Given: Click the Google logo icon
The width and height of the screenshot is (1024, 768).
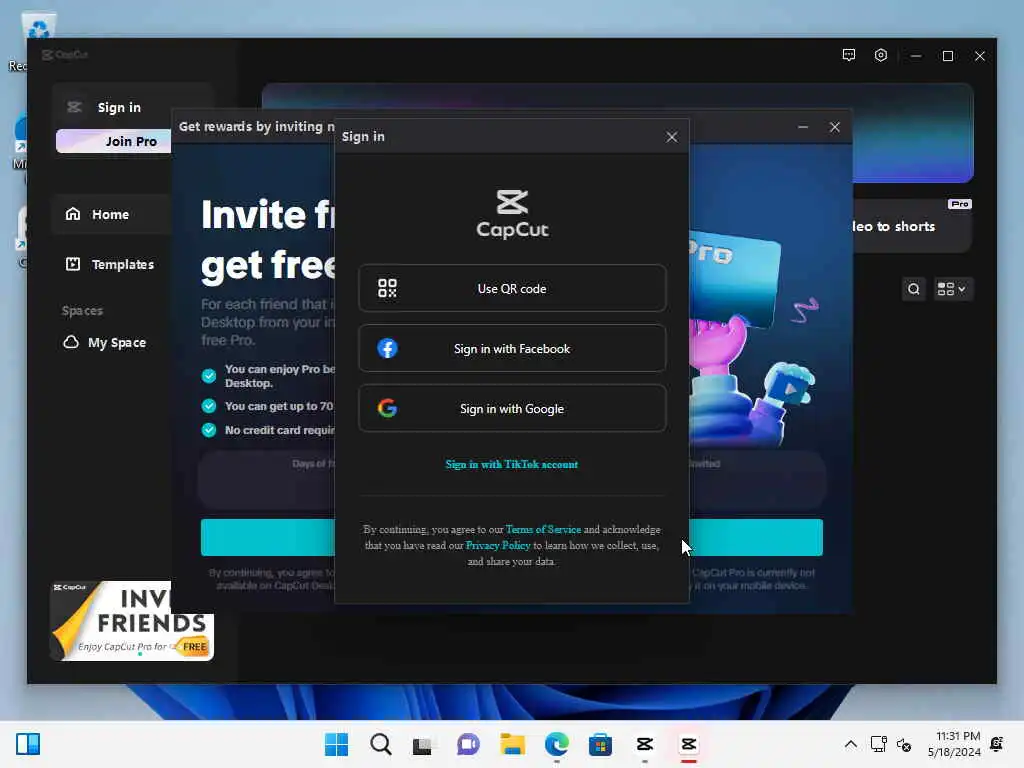Looking at the screenshot, I should [x=387, y=408].
